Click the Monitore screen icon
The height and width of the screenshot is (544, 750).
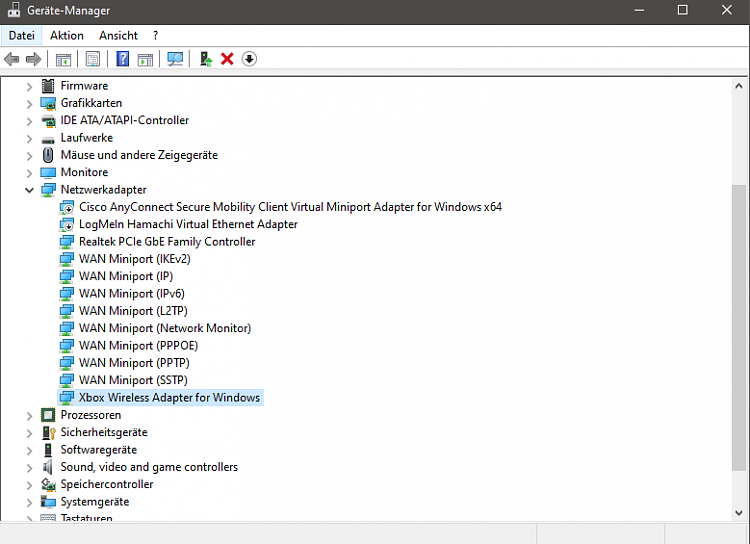tap(48, 172)
